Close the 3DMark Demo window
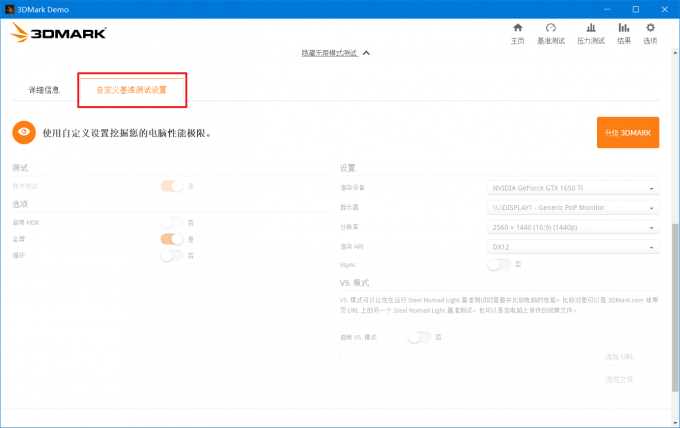This screenshot has height=428, width=680. coord(664,9)
